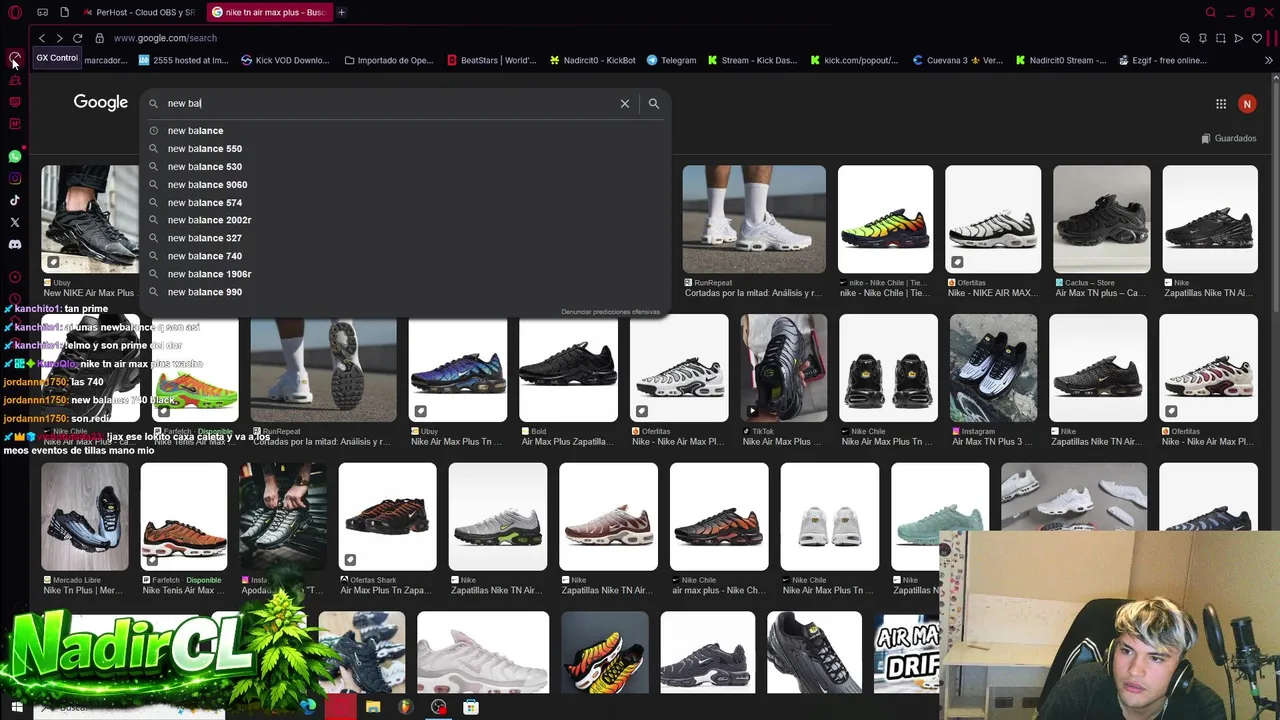Open Mercado Libre Nike Tn Plus image
1280x720 pixels.
click(85, 517)
